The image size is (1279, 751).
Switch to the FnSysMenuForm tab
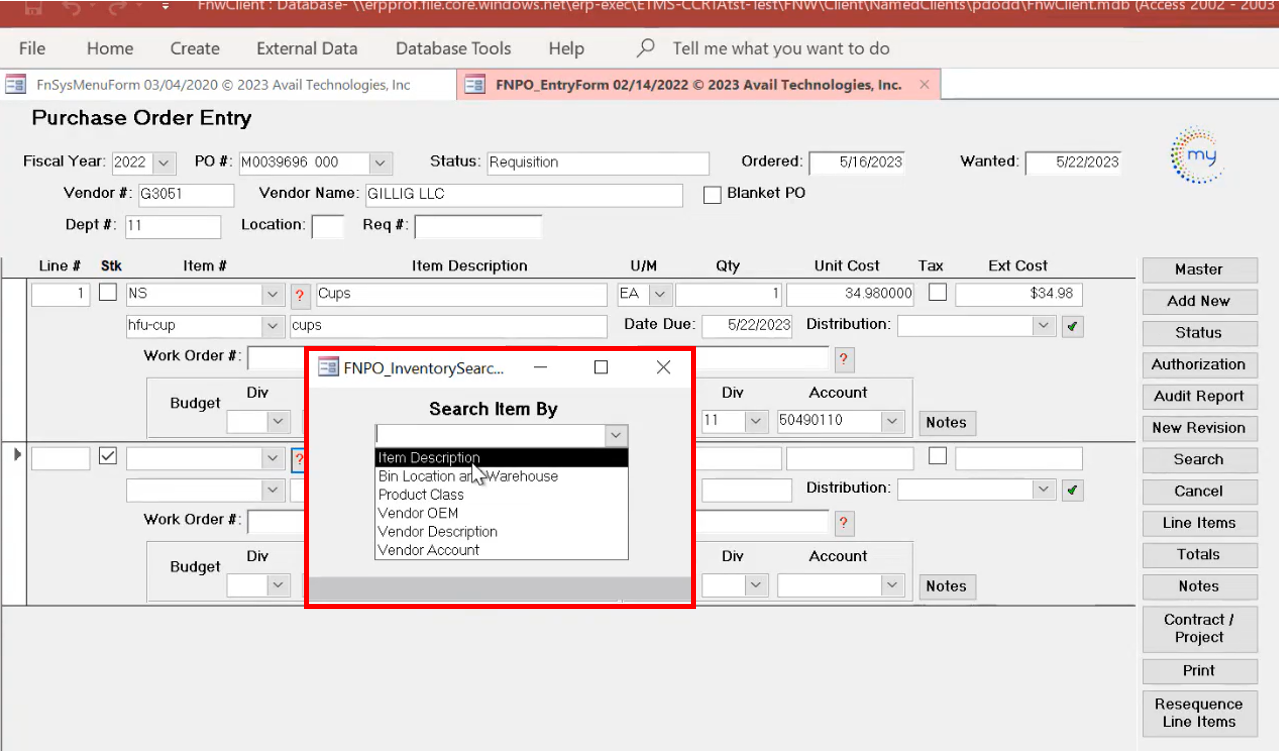click(x=222, y=85)
